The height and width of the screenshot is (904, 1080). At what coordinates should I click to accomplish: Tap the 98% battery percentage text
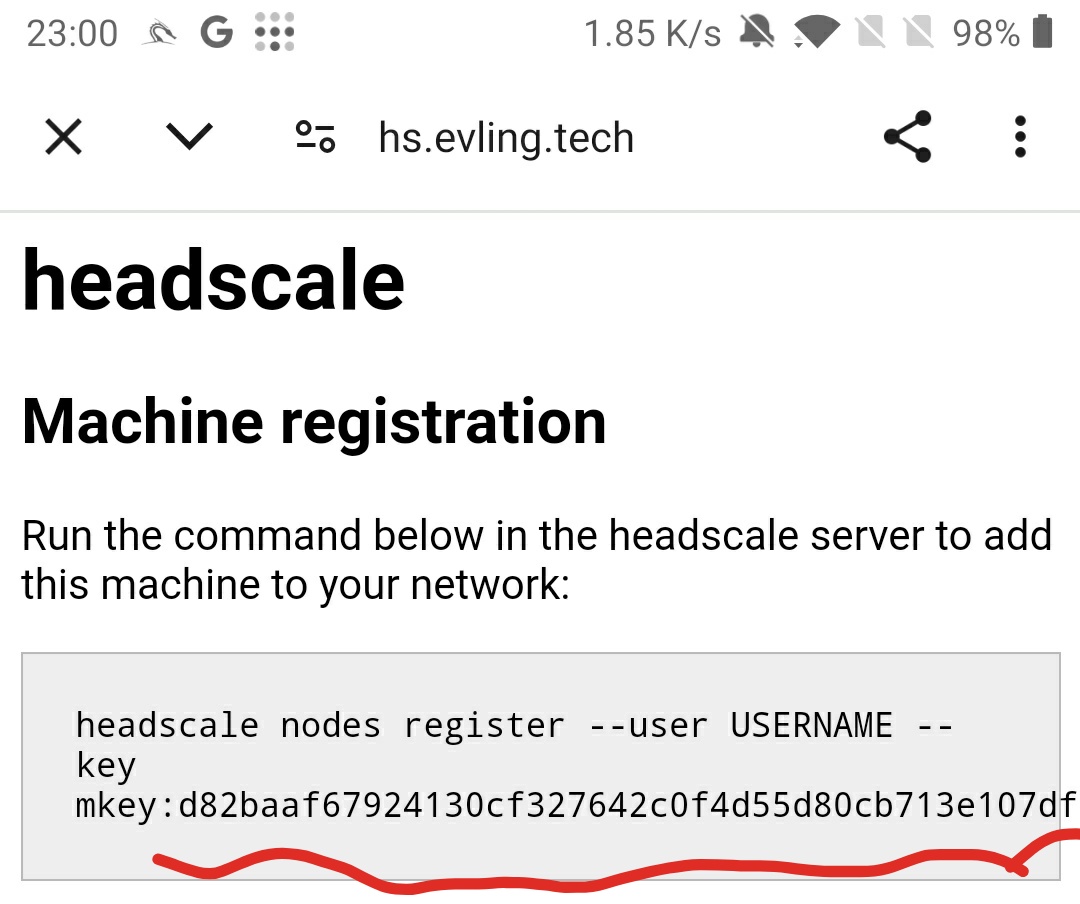click(x=986, y=33)
